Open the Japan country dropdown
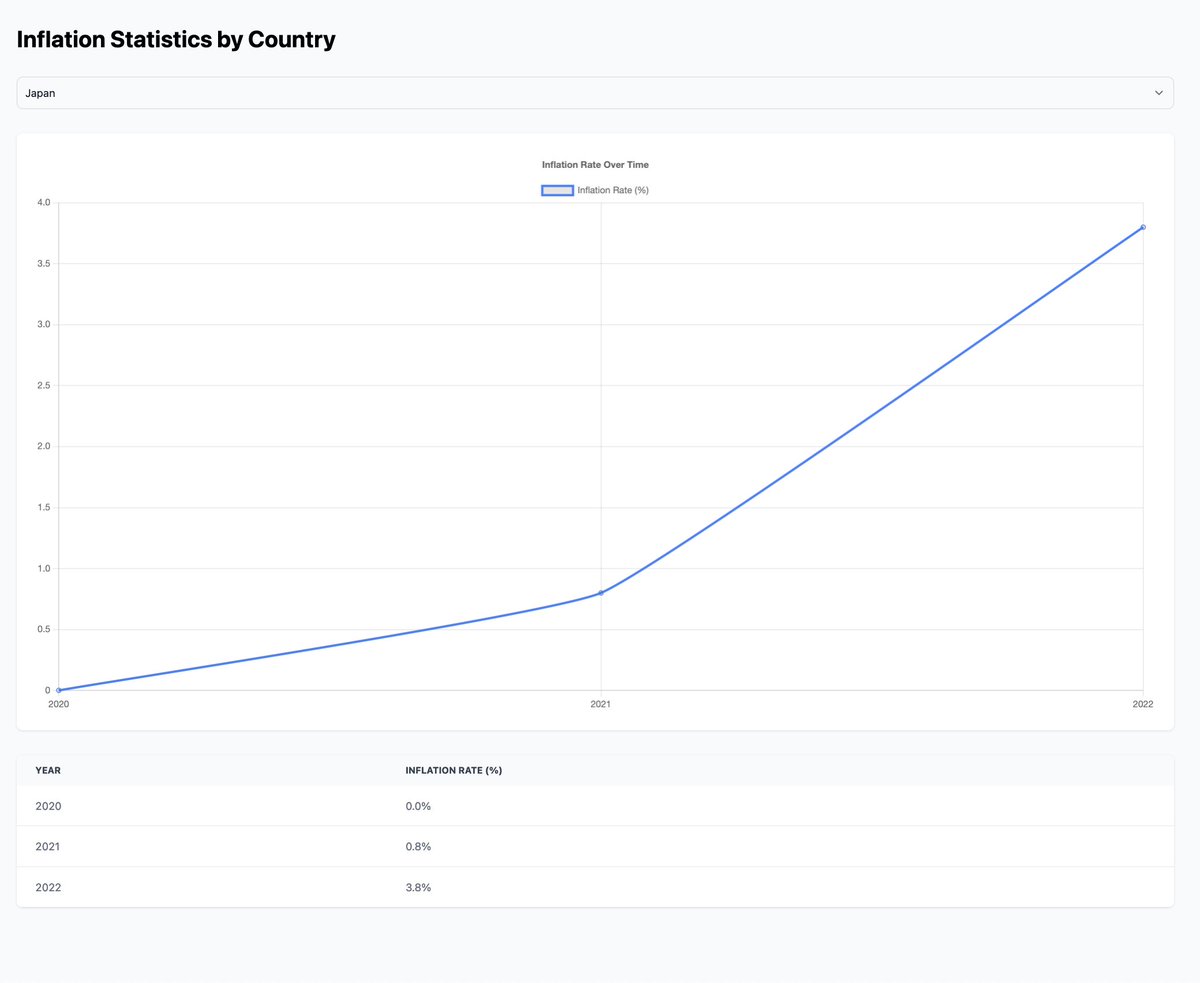 click(594, 93)
